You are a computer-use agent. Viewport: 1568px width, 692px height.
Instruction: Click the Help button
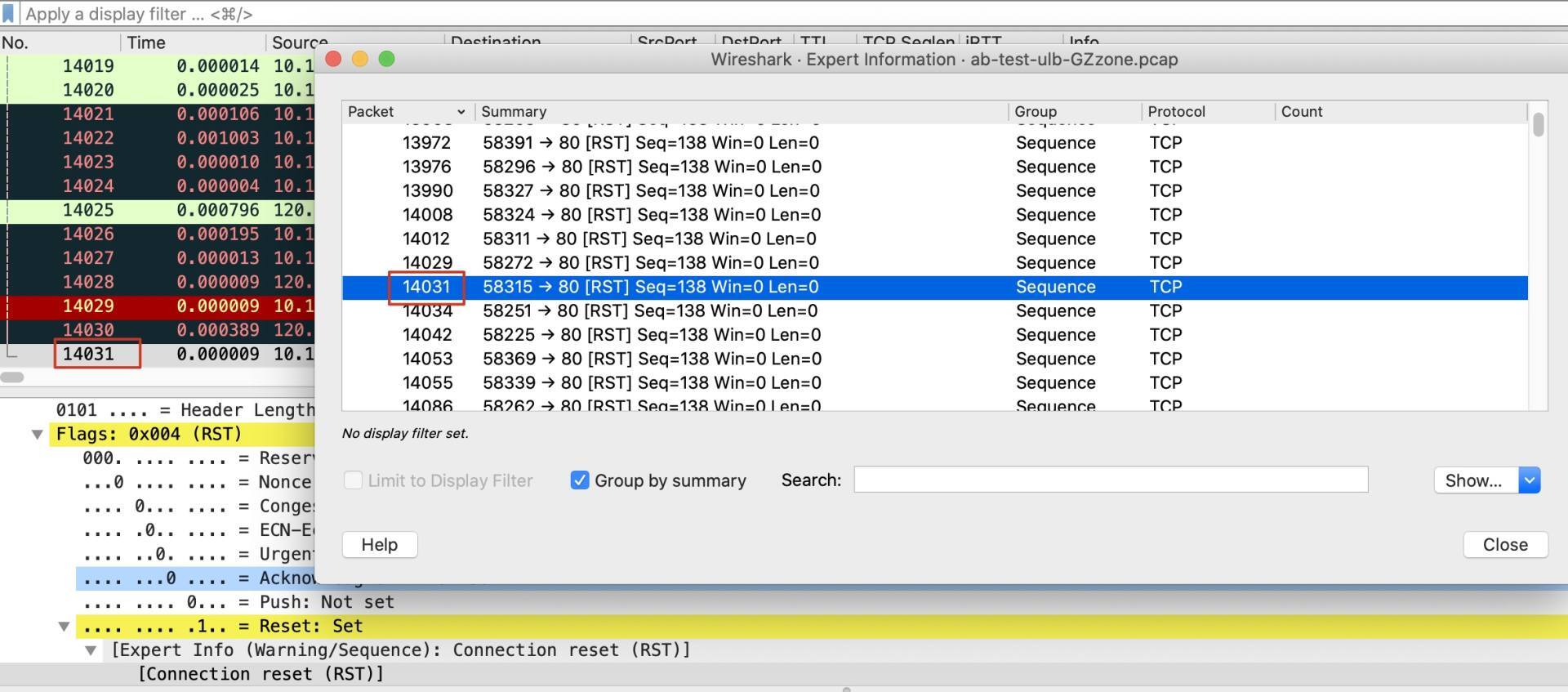[x=380, y=545]
